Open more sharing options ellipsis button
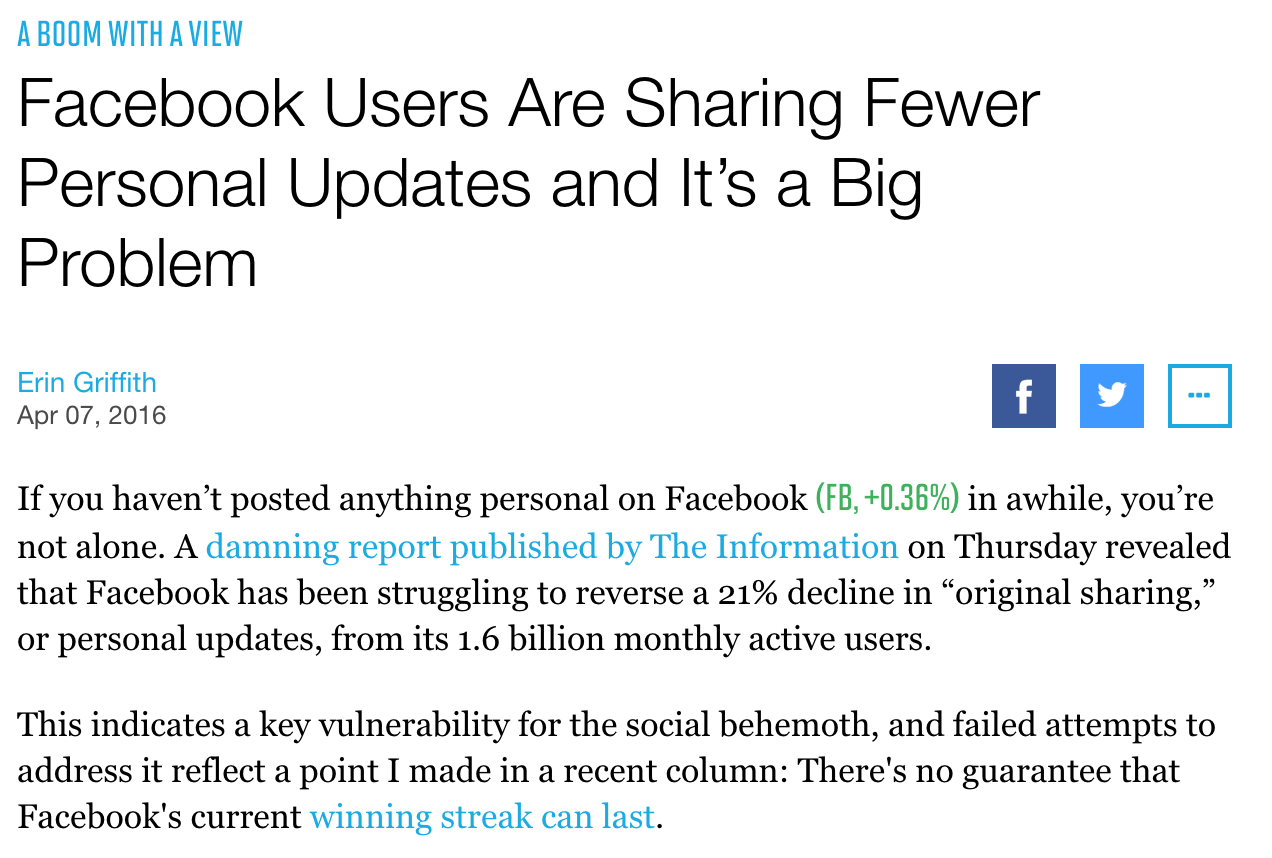Screen dimensions: 1272x858 click(1199, 396)
